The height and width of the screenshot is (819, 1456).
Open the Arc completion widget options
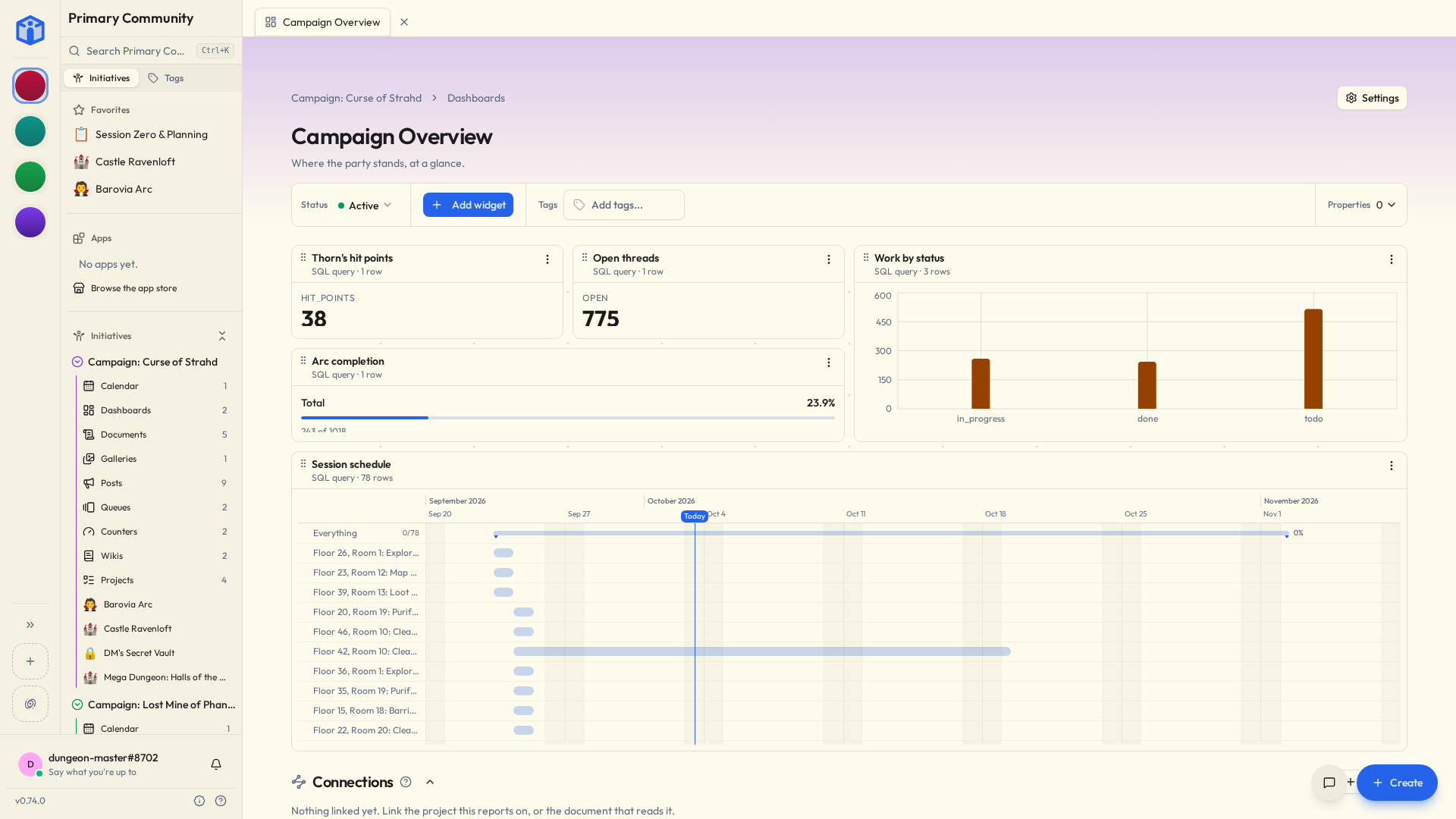(x=829, y=362)
